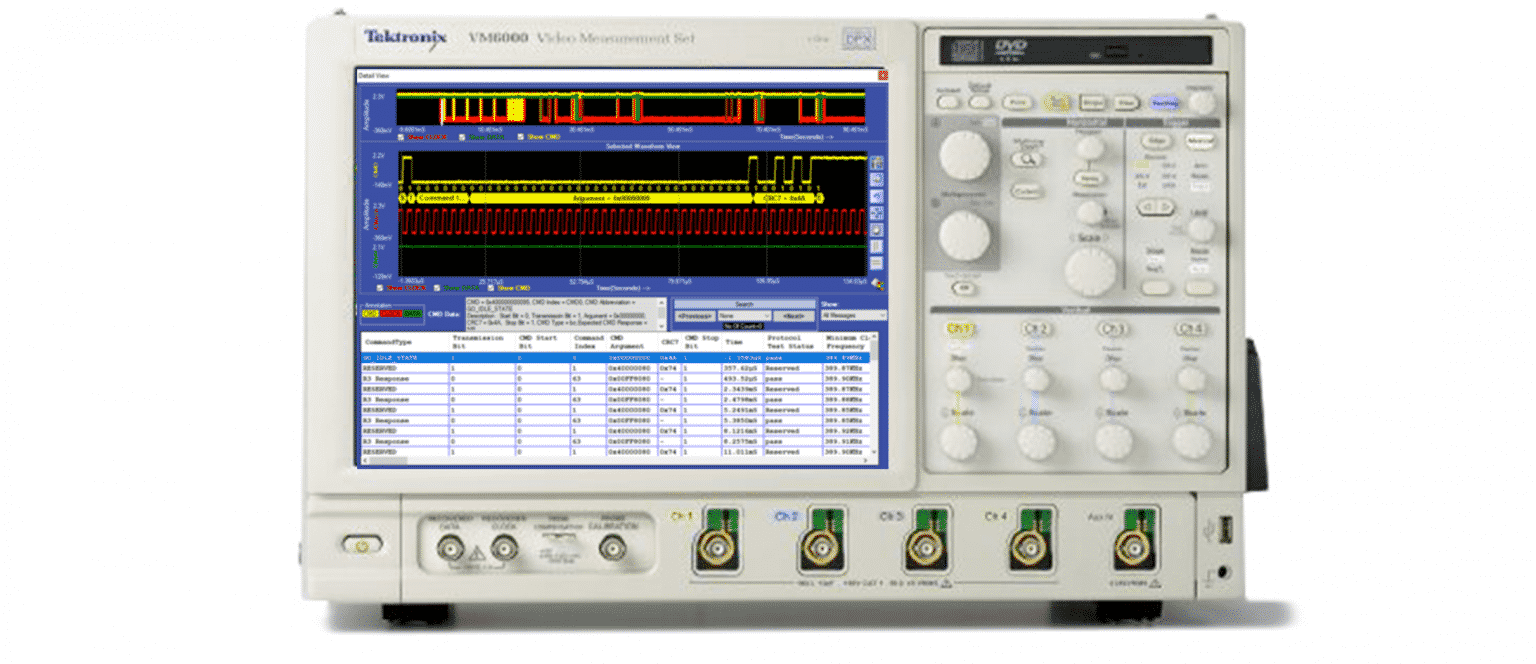Click the yellow CMD annotation swatch
1536x664 pixels.
[370, 314]
